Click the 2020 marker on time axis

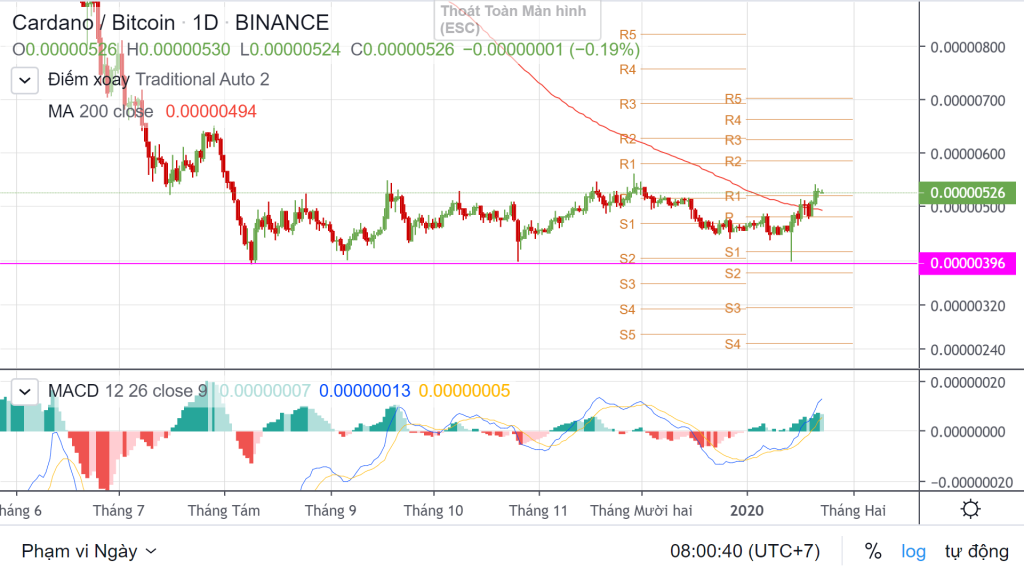click(746, 510)
